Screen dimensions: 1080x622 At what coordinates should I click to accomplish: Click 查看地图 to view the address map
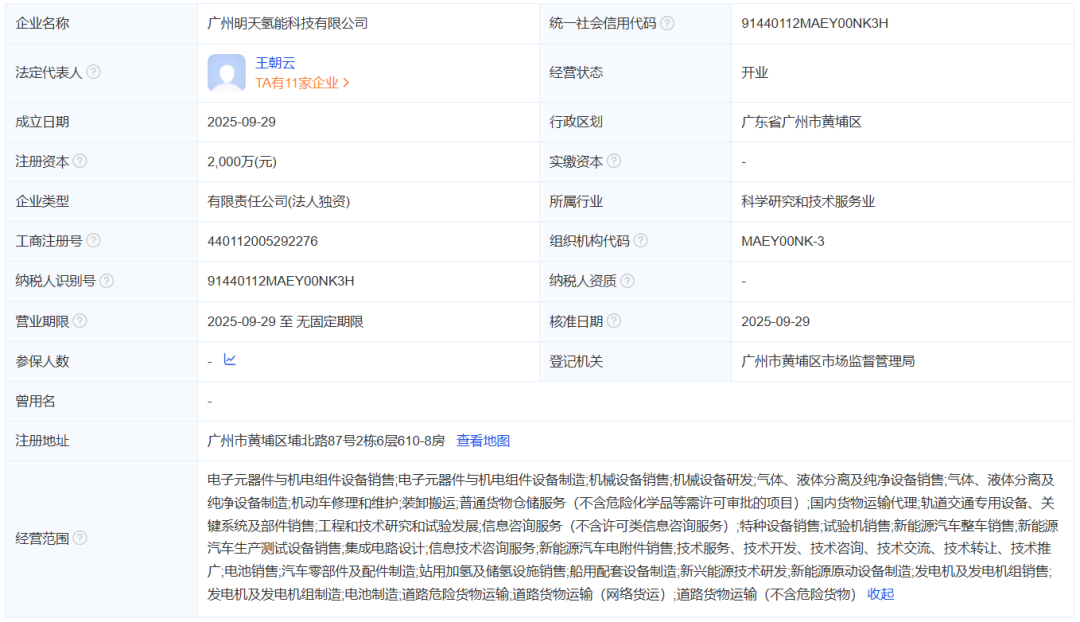483,441
